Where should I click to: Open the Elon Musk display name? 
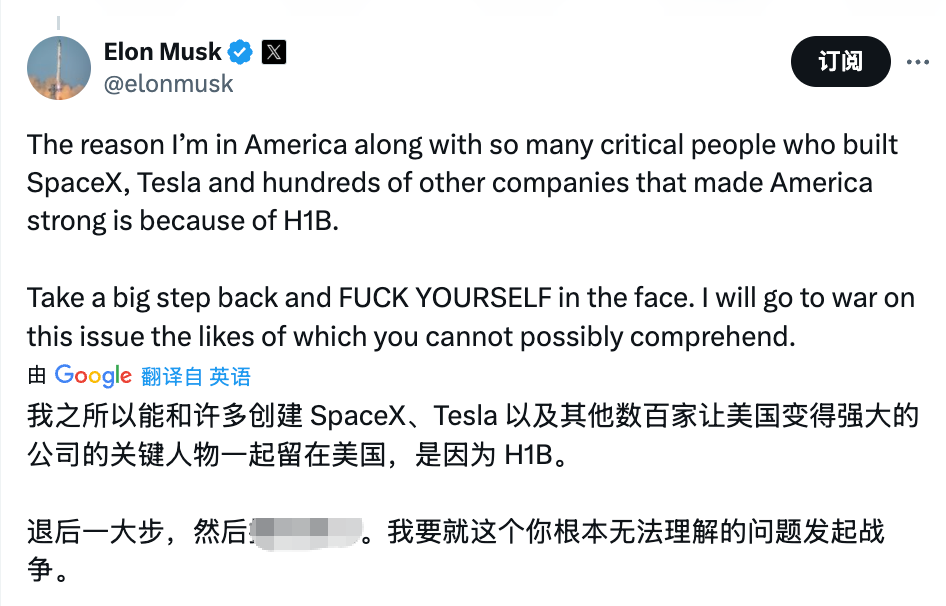point(163,51)
